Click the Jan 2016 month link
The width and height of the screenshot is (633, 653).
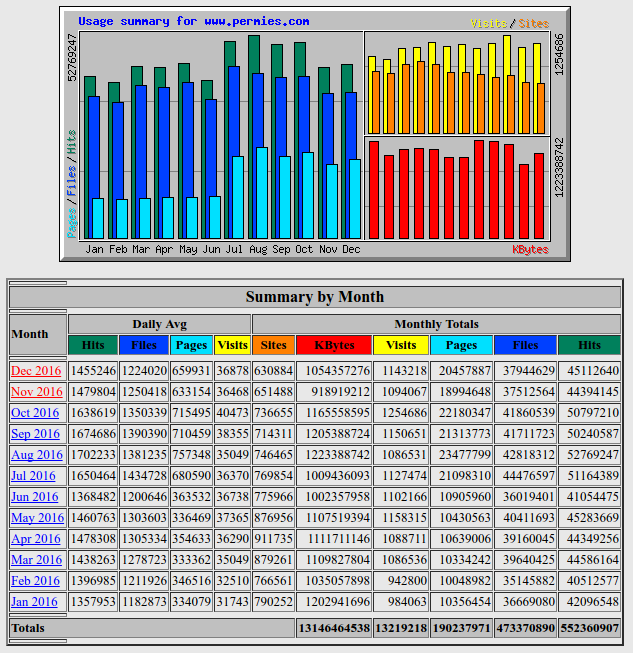(36, 602)
